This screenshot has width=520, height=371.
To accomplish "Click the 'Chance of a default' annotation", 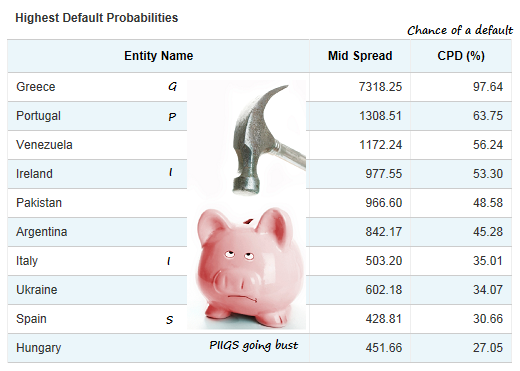I will coord(460,30).
